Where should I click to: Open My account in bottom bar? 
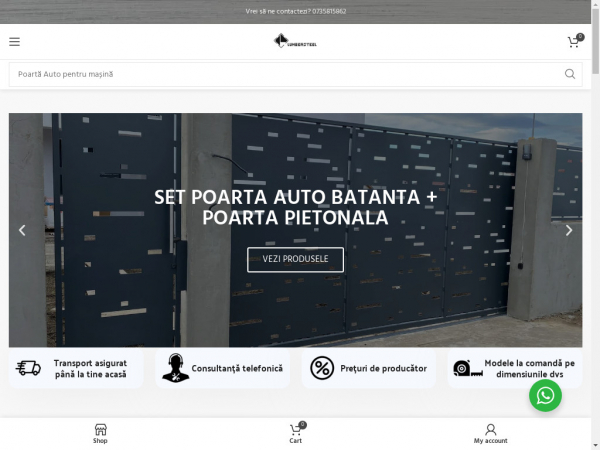point(491,434)
